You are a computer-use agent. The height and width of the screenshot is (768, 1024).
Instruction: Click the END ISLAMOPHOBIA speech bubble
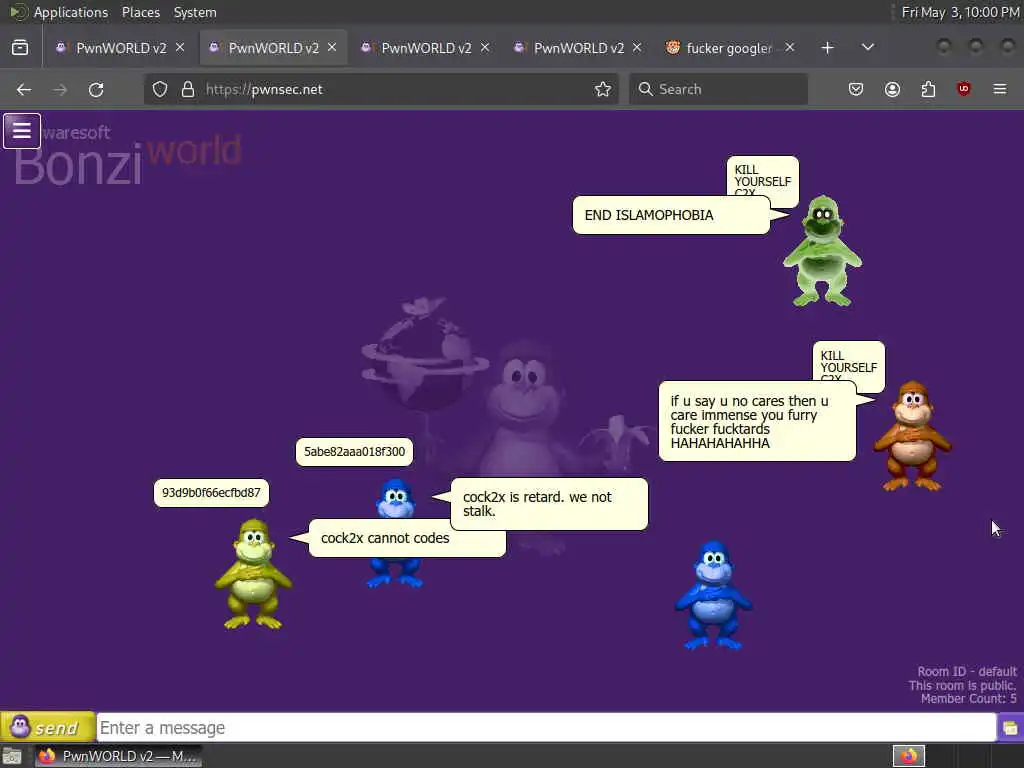[671, 215]
